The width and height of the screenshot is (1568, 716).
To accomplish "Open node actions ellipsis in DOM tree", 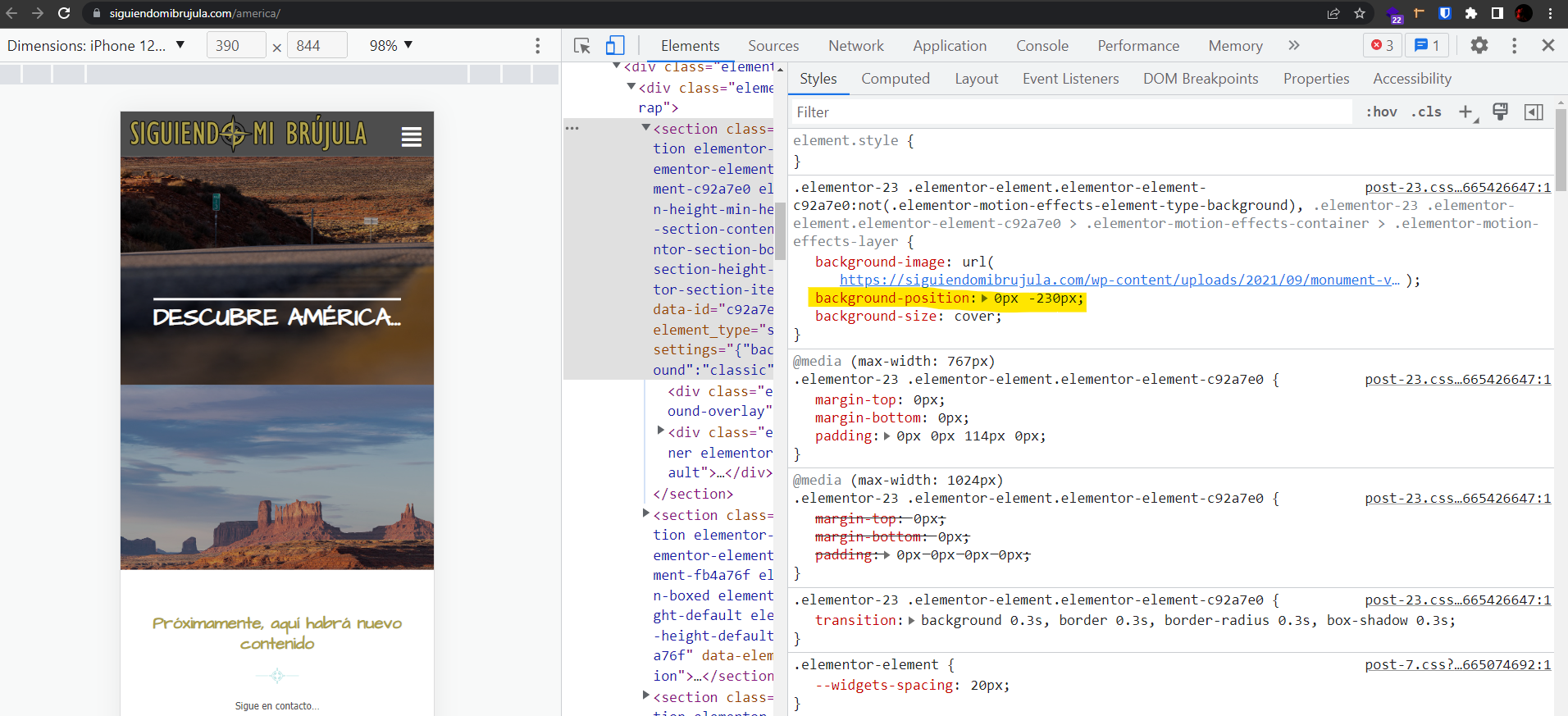I will pyautogui.click(x=572, y=129).
